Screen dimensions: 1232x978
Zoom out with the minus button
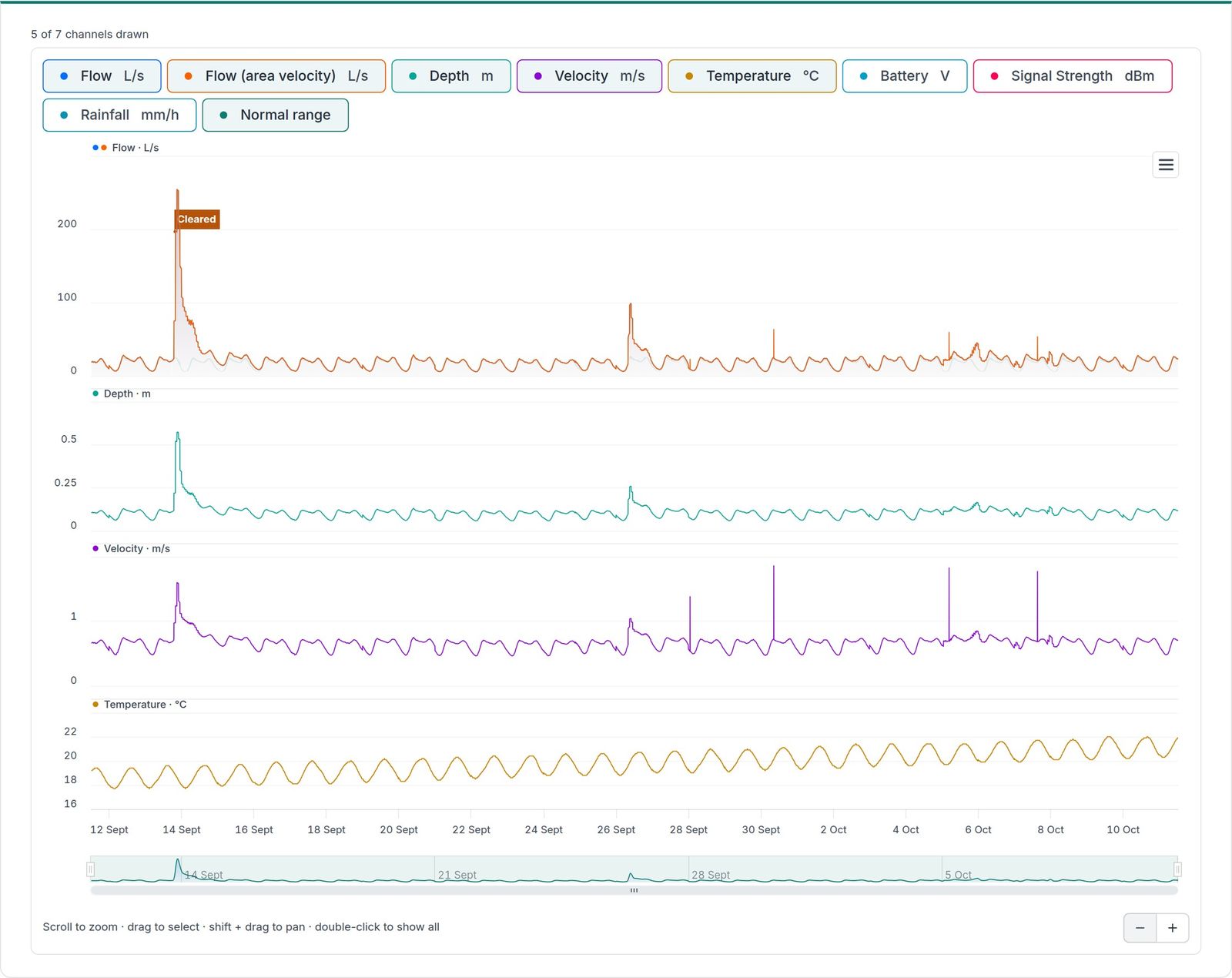[x=1140, y=928]
